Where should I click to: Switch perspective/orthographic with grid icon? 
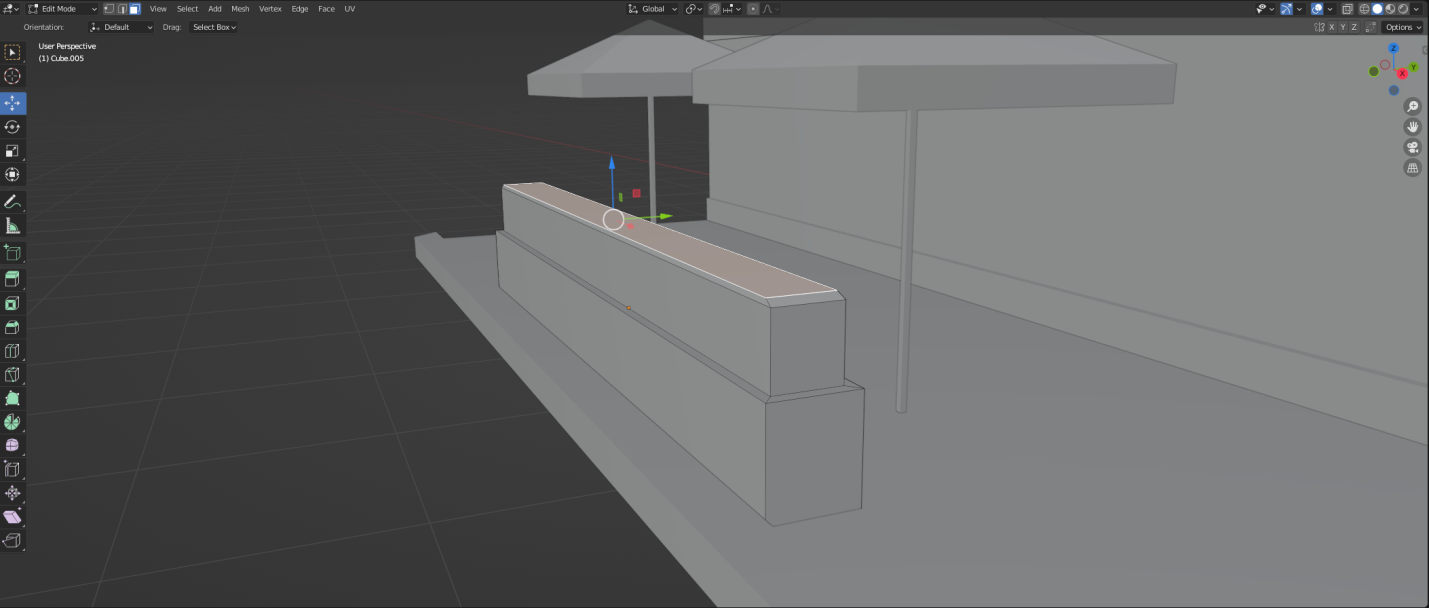(1412, 168)
